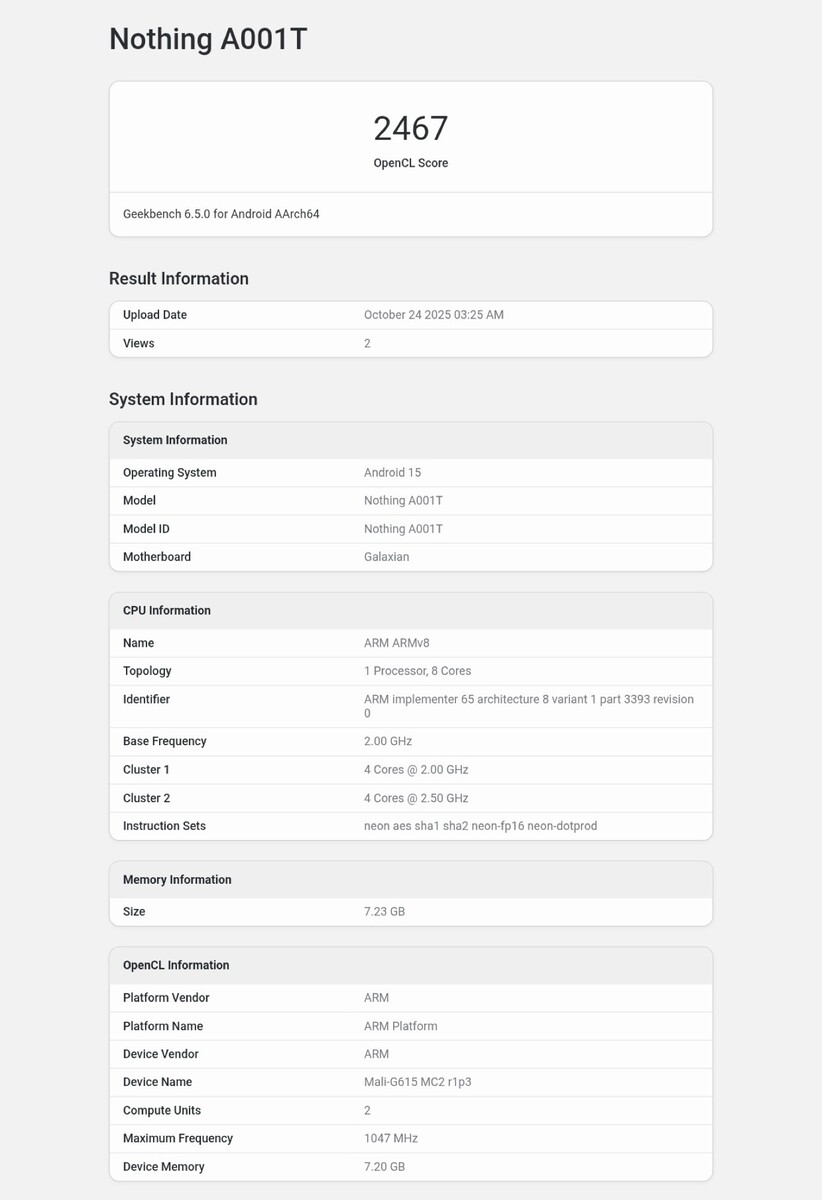The width and height of the screenshot is (822, 1200).
Task: Click the Cluster 2 frequency value
Action: point(416,798)
